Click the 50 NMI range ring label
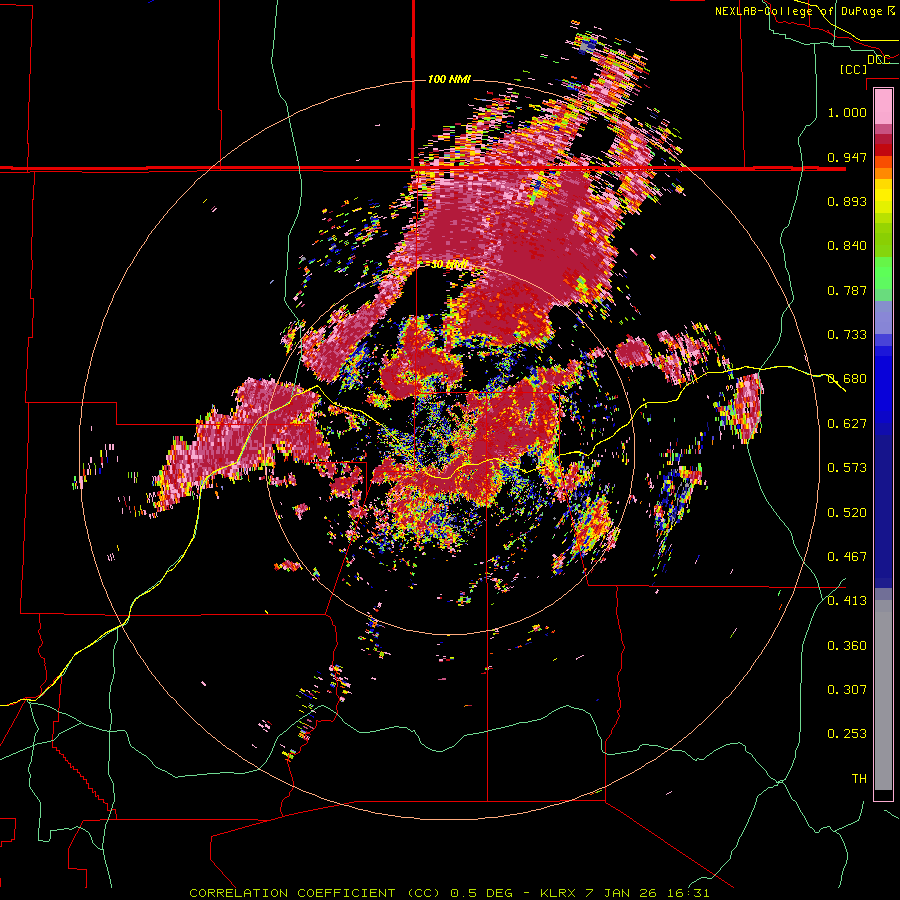The width and height of the screenshot is (900, 900). pos(449,265)
